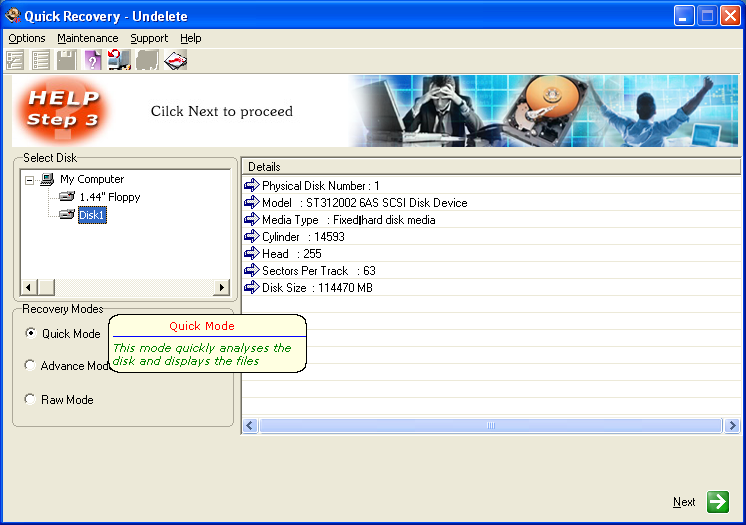Select the Advance Mode radio button
This screenshot has height=525, width=746.
[x=30, y=365]
